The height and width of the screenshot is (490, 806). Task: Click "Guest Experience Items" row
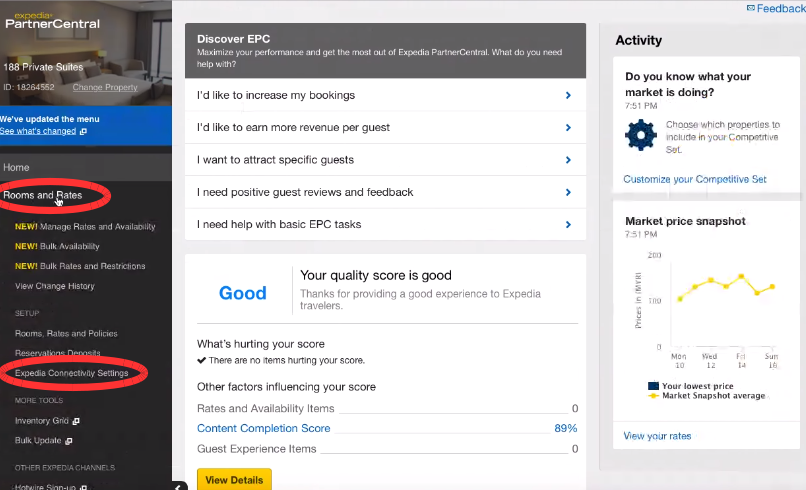(x=388, y=449)
